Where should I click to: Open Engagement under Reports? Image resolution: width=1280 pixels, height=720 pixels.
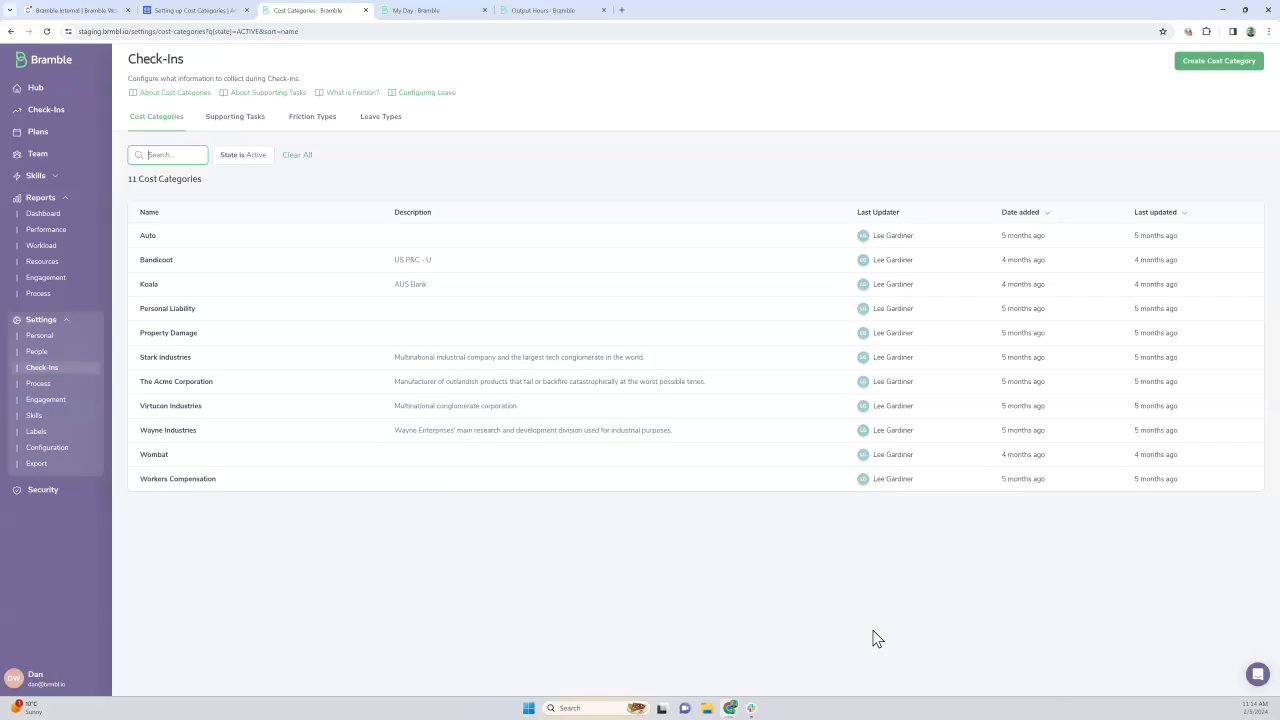point(46,278)
